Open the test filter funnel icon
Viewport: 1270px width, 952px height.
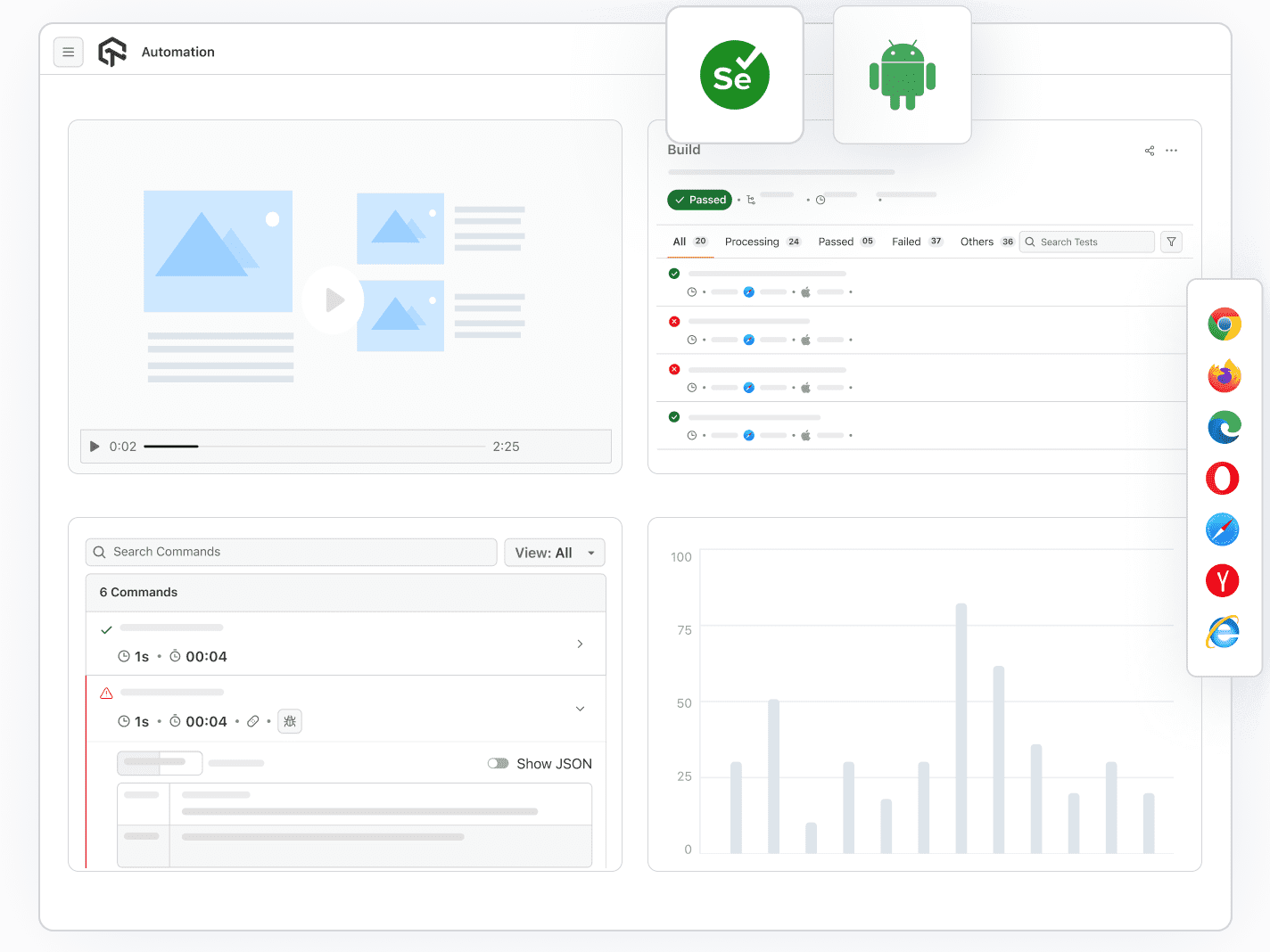pyautogui.click(x=1172, y=242)
